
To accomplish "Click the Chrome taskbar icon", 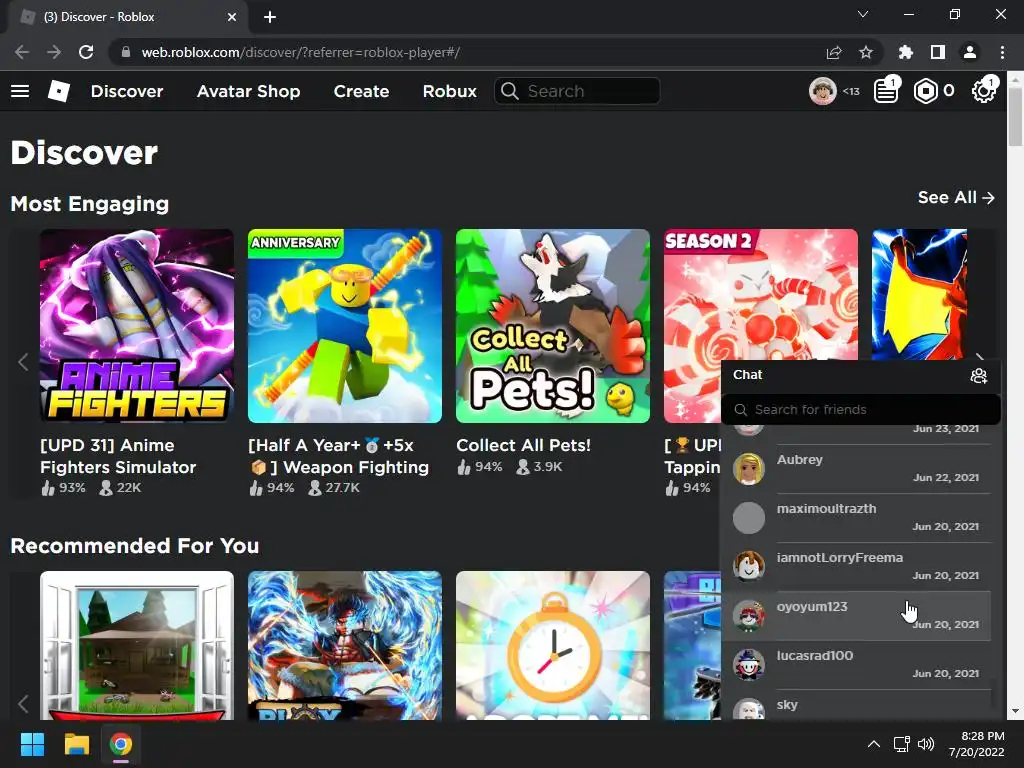I will click(x=121, y=744).
